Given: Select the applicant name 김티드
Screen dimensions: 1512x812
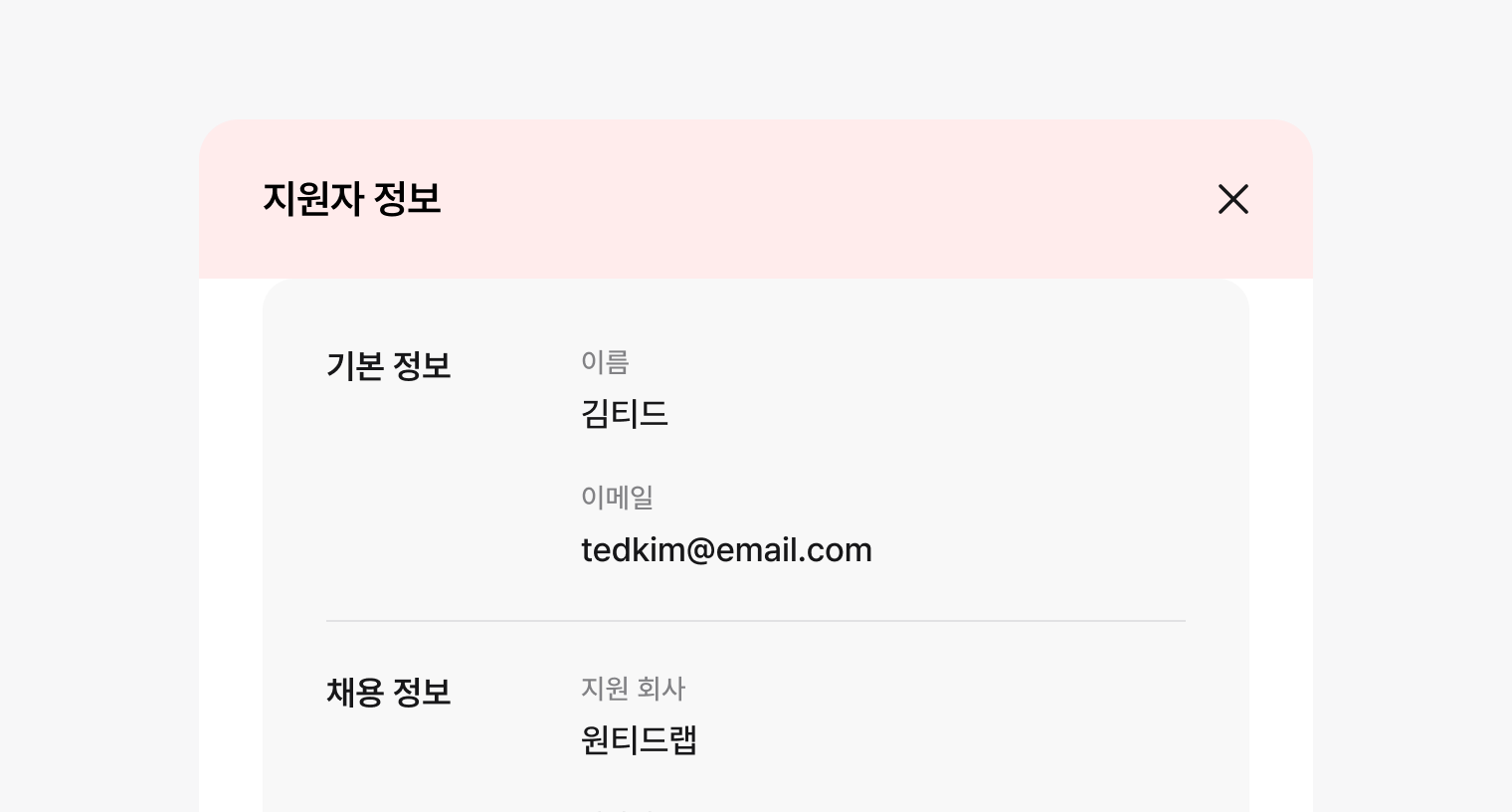Looking at the screenshot, I should (x=624, y=414).
